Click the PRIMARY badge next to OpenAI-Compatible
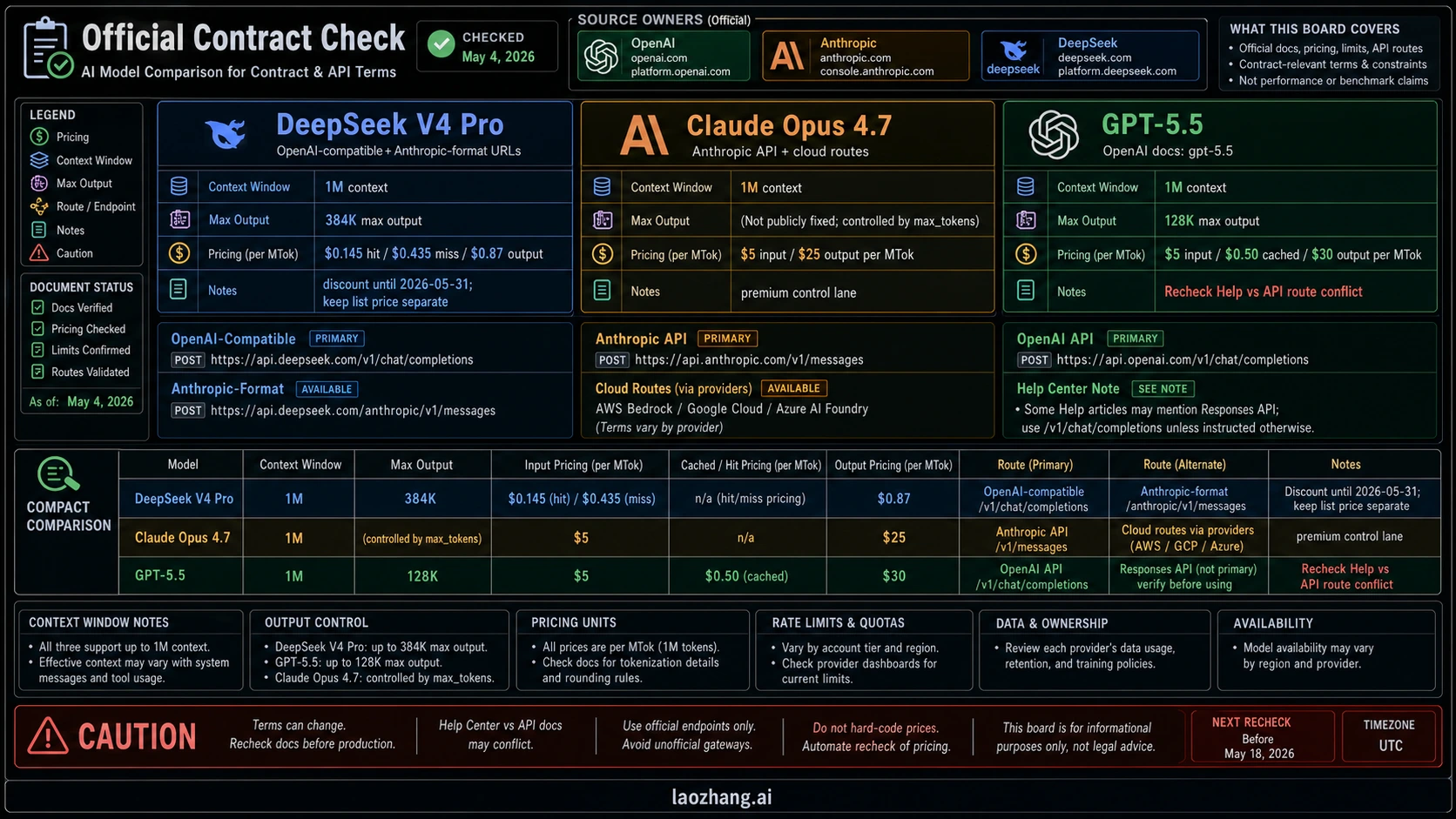The height and width of the screenshot is (819, 1456). click(x=336, y=339)
